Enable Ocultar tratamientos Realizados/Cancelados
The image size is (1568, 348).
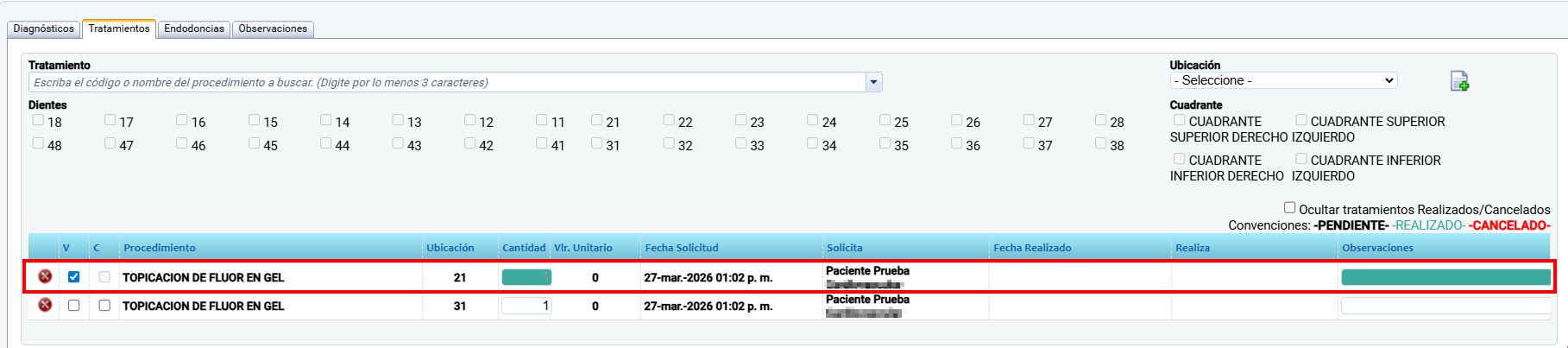(1289, 208)
